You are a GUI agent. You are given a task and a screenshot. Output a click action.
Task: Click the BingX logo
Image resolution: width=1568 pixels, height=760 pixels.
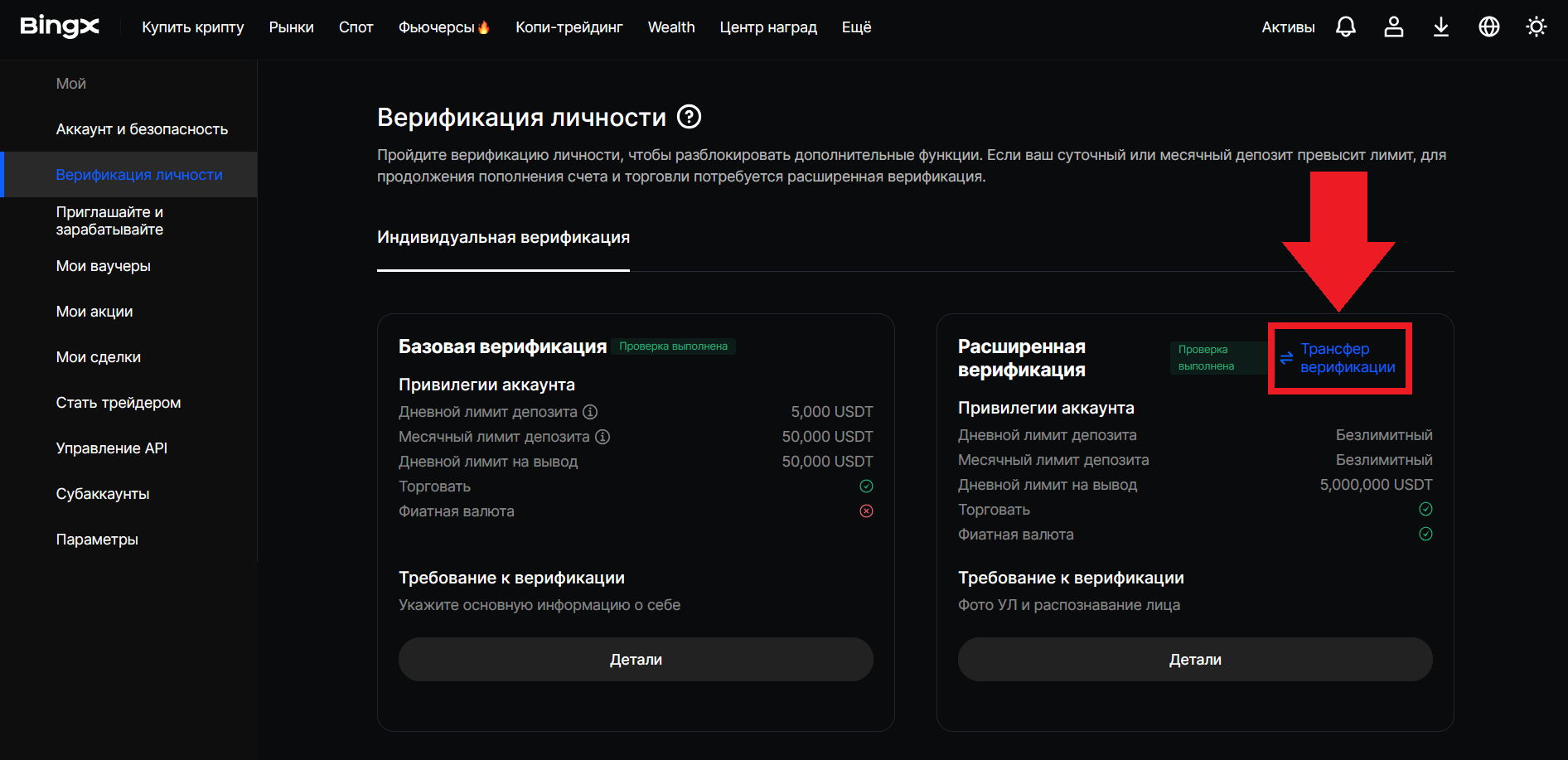pos(60,27)
